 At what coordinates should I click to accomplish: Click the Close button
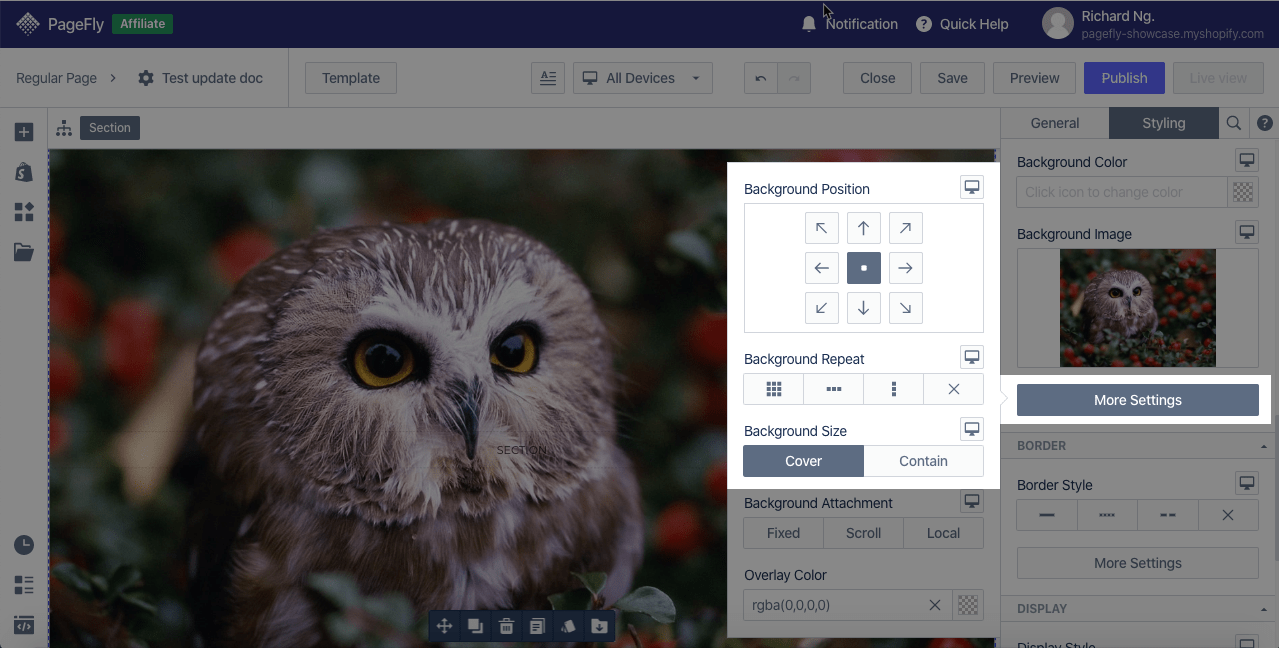877,78
